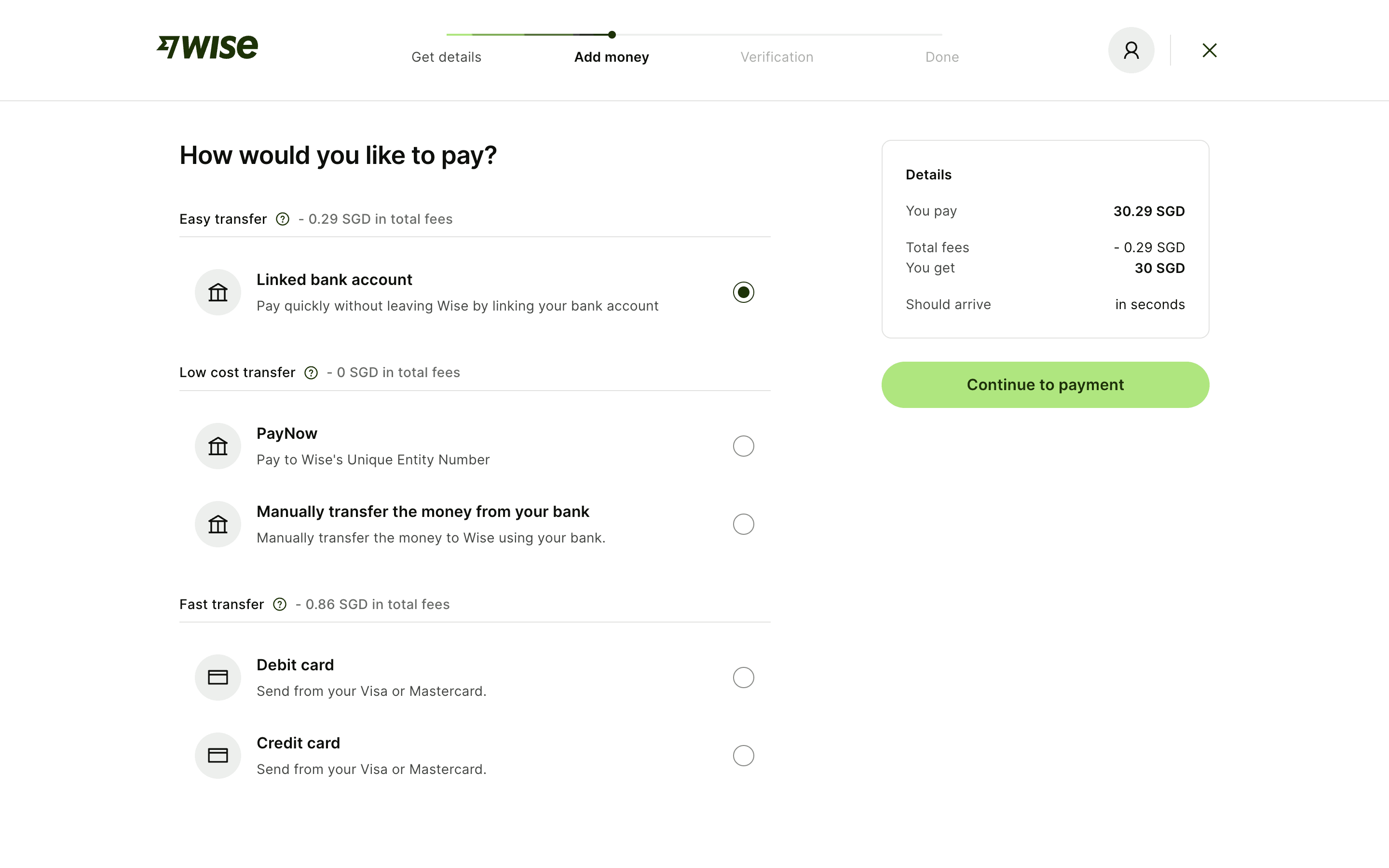
Task: Click the Wise logo
Action: tap(207, 47)
